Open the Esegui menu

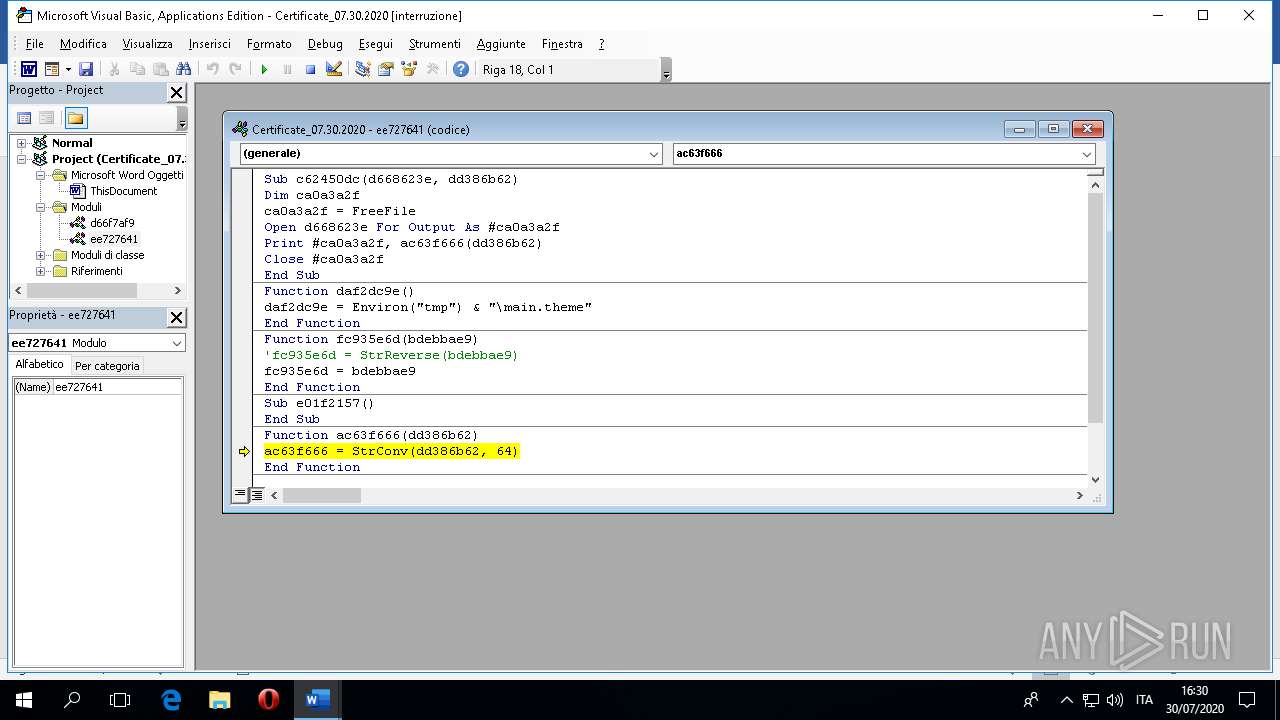(376, 44)
